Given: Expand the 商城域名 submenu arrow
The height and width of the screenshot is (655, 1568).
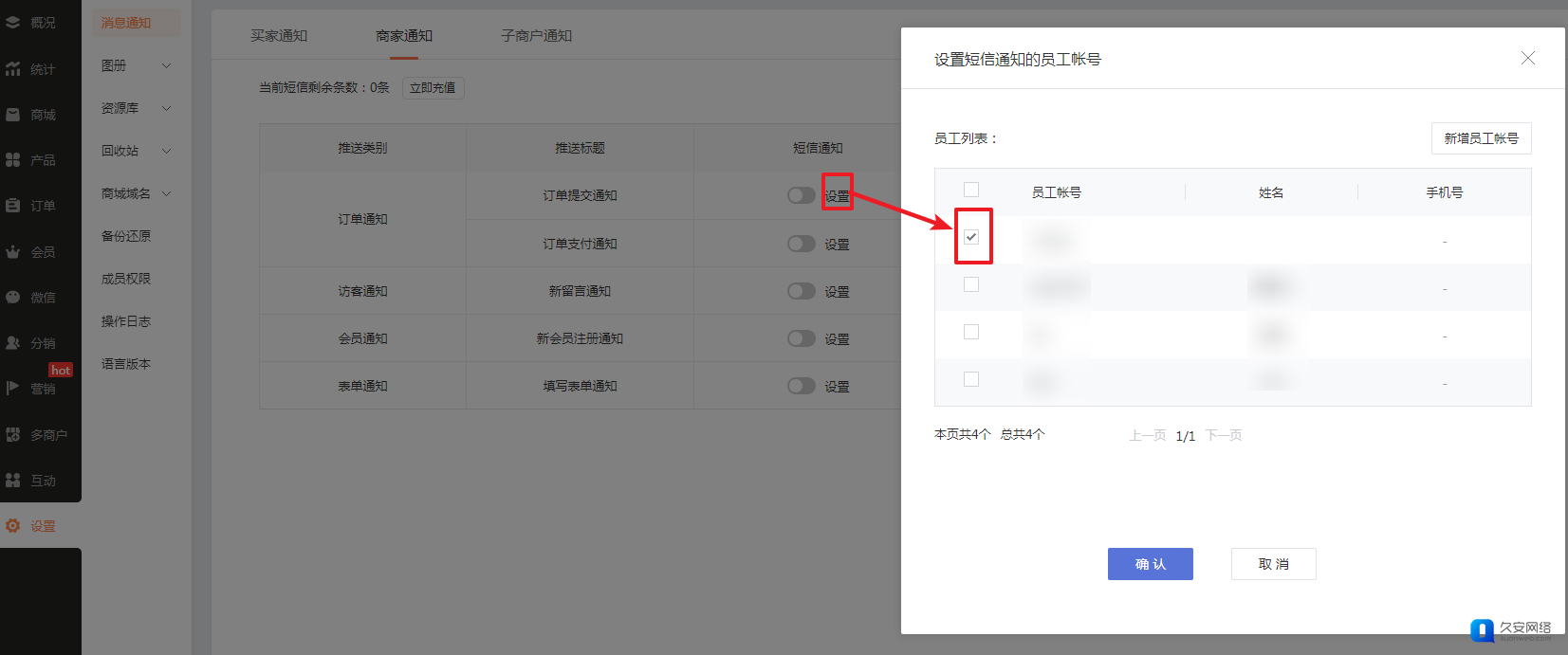Looking at the screenshot, I should [x=167, y=193].
